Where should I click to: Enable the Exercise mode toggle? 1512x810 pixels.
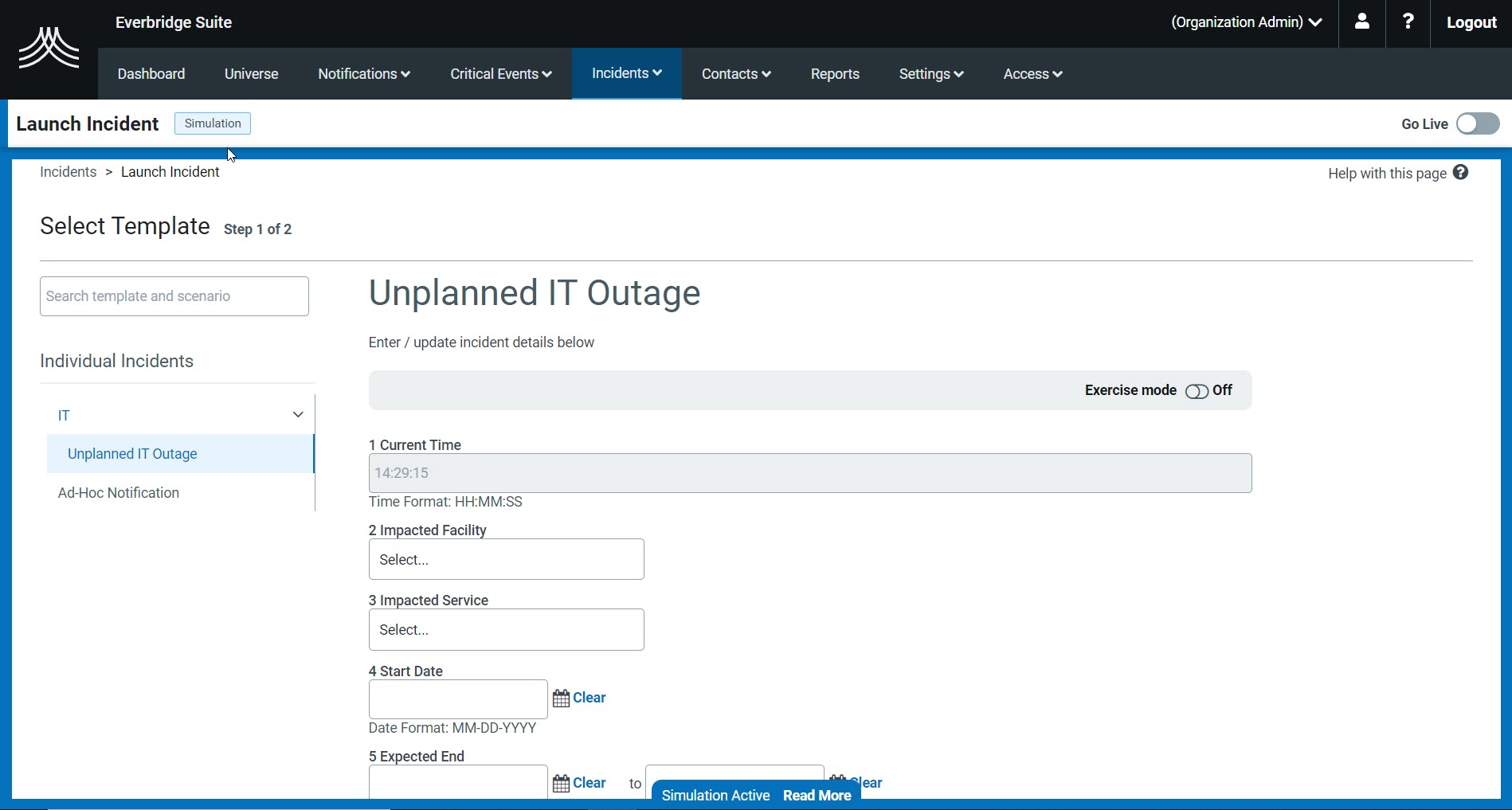click(x=1196, y=391)
